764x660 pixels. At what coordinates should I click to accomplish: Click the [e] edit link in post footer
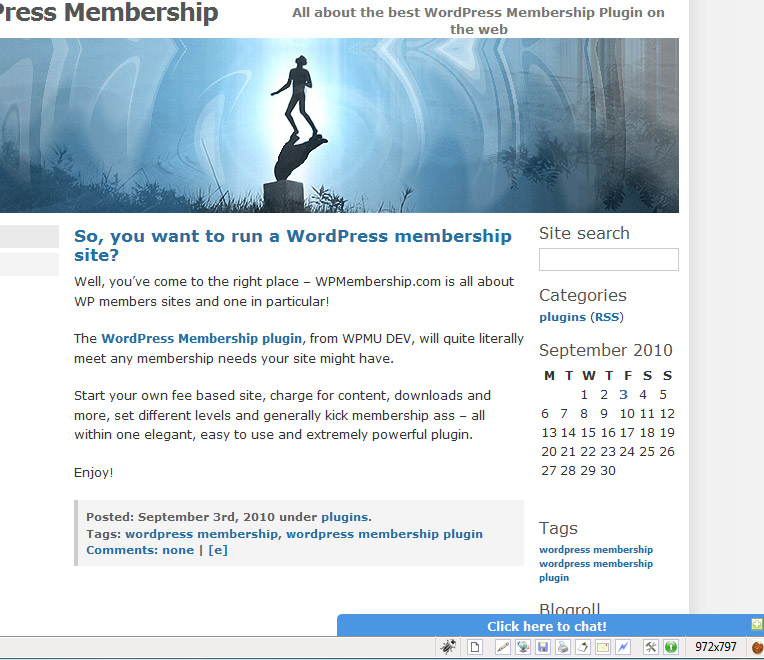tap(217, 550)
